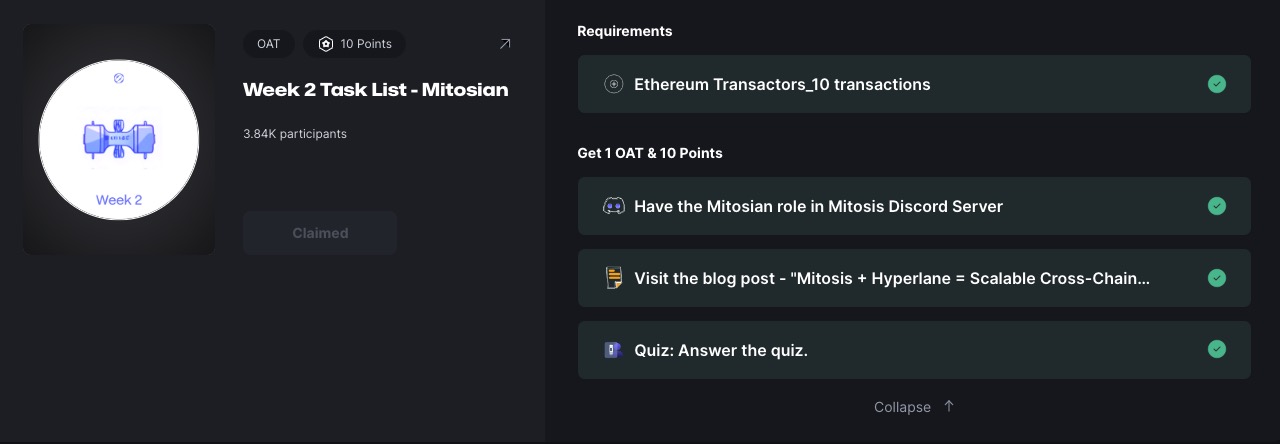This screenshot has width=1280, height=444.
Task: Click green checkmark on blog post row
Action: click(x=1216, y=278)
